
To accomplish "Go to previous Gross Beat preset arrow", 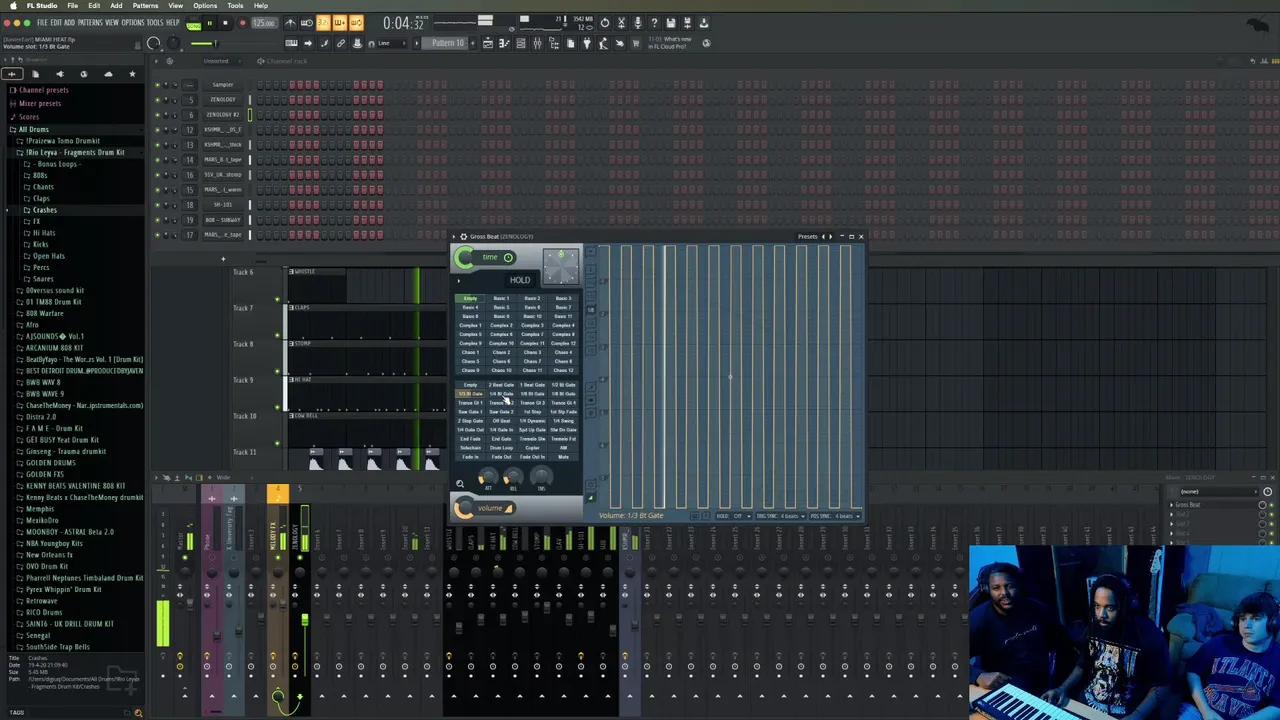I will point(823,236).
